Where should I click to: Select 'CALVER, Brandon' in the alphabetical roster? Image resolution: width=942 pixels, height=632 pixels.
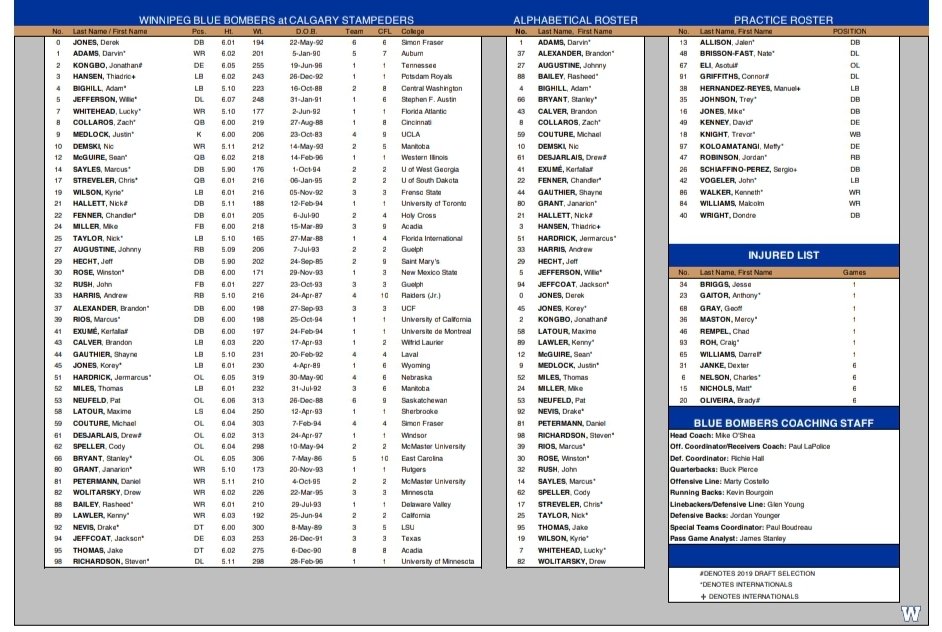[x=567, y=111]
